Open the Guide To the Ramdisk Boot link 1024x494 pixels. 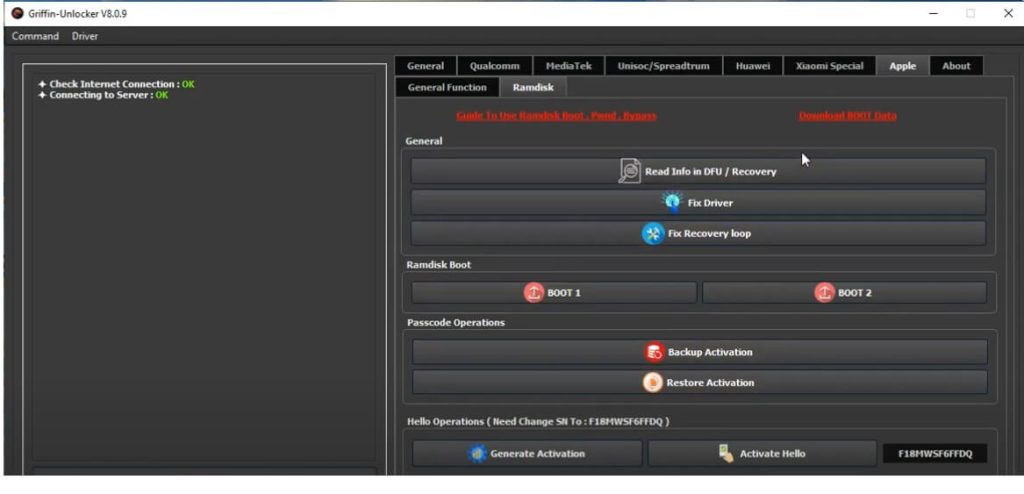556,116
